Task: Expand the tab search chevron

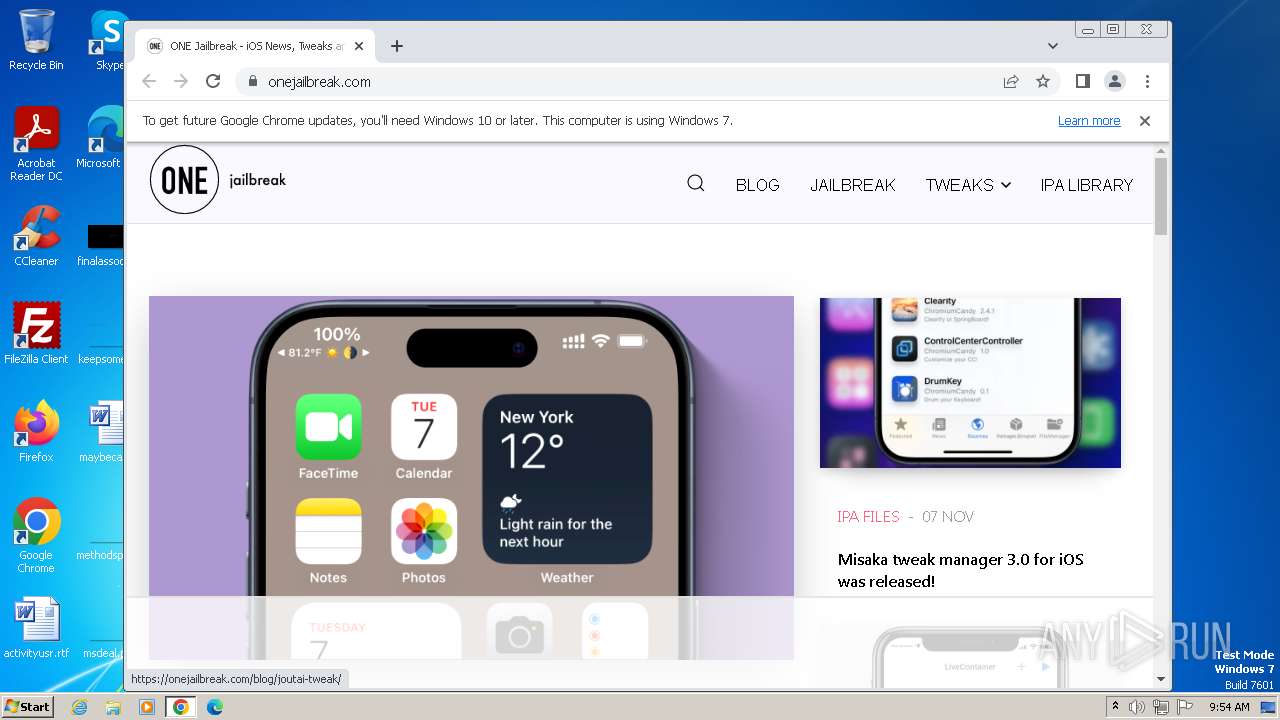Action: click(1053, 46)
